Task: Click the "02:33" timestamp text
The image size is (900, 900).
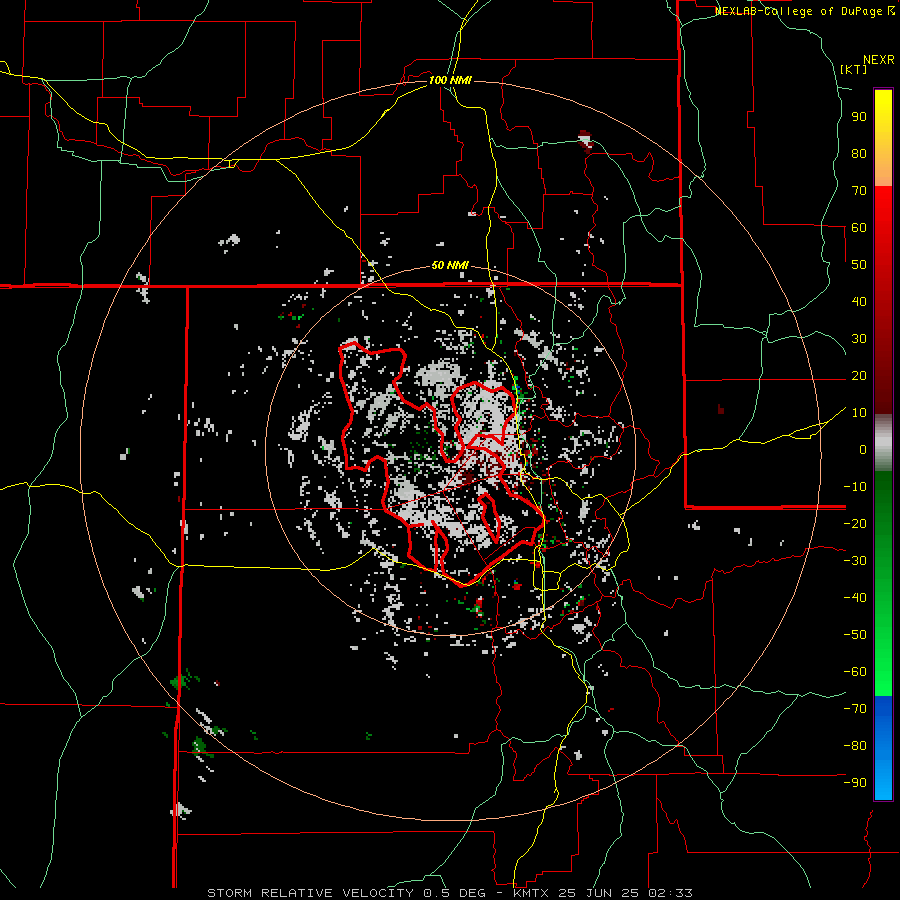Action: pos(671,893)
